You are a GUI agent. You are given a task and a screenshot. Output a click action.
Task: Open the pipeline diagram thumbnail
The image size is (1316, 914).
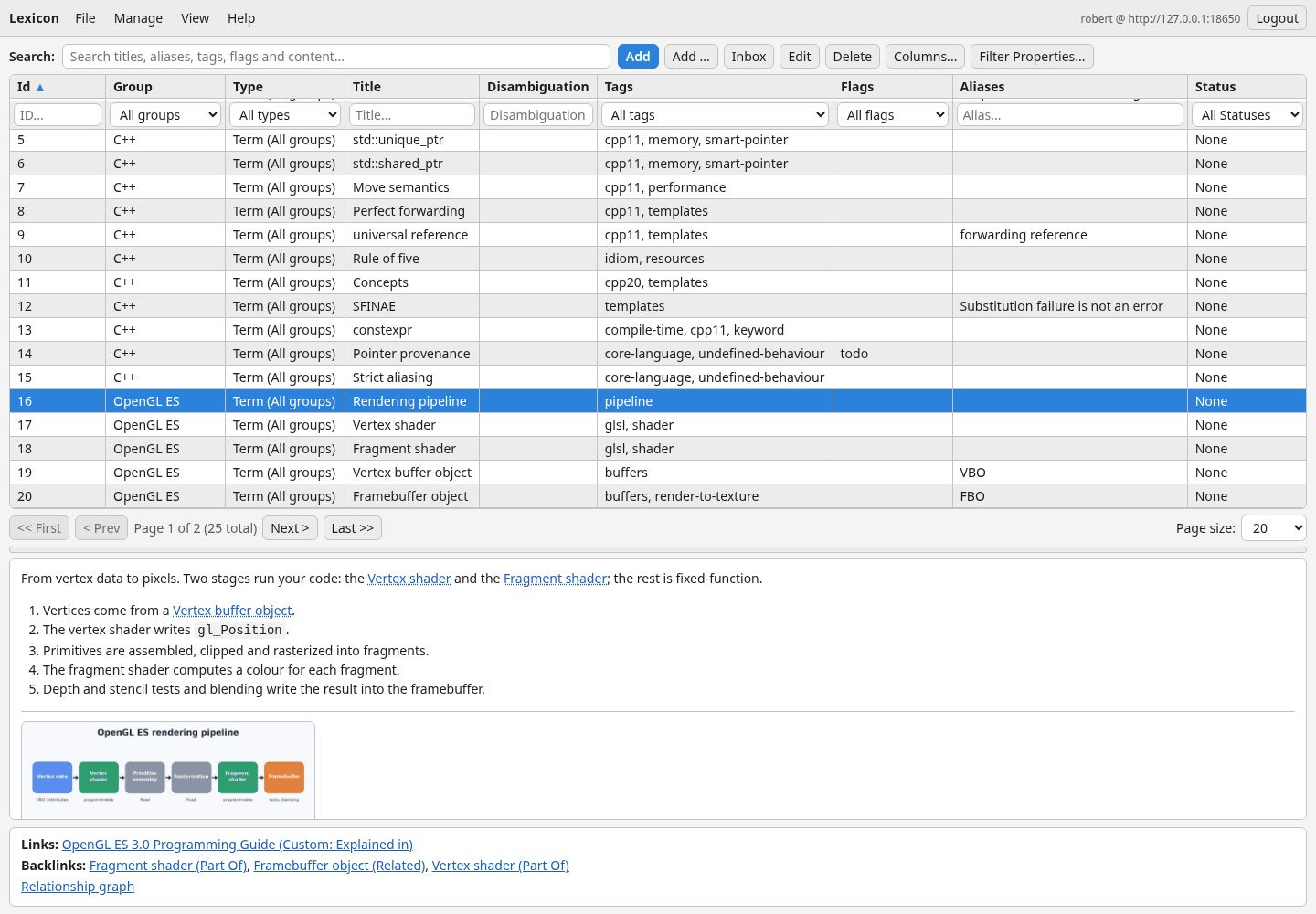click(168, 770)
